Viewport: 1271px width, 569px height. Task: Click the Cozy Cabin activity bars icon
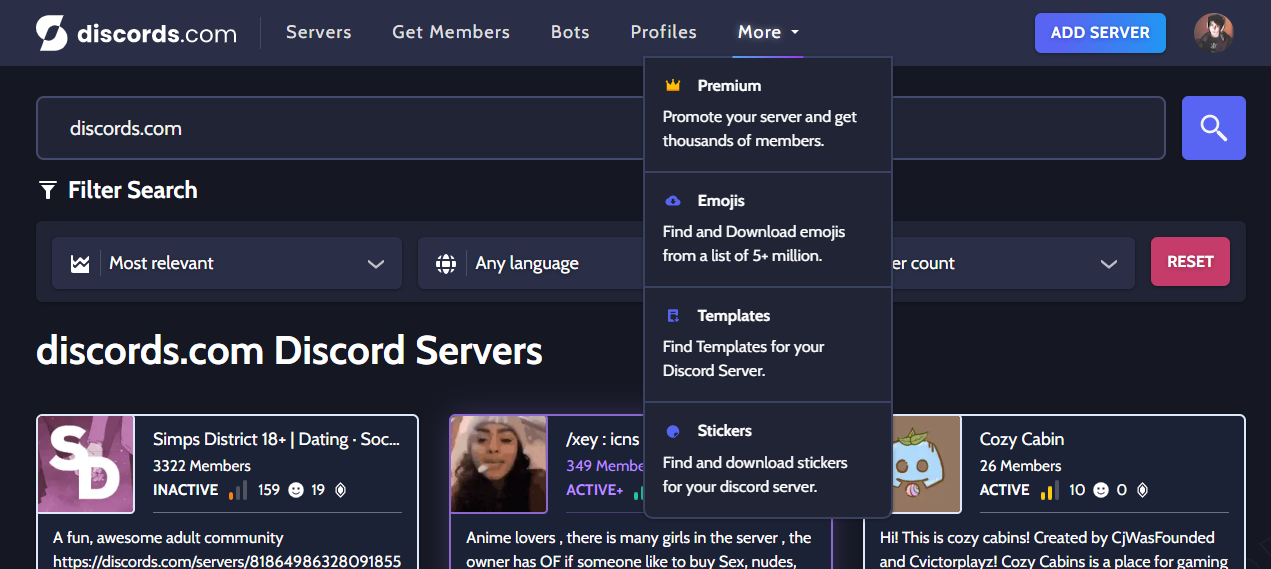click(x=1049, y=490)
